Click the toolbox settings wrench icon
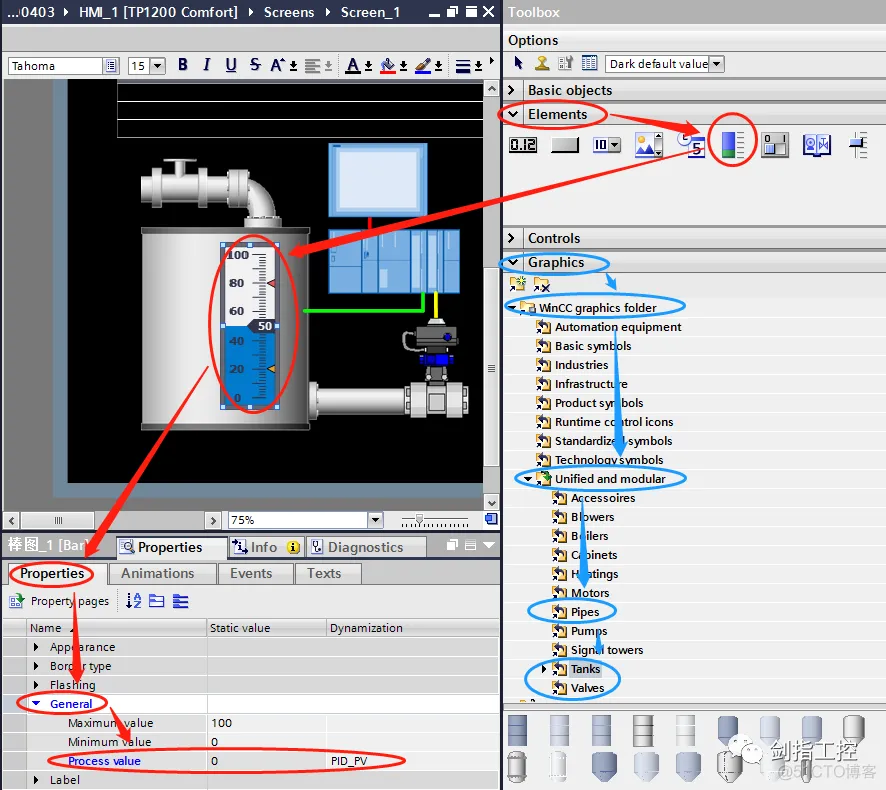 [x=566, y=63]
